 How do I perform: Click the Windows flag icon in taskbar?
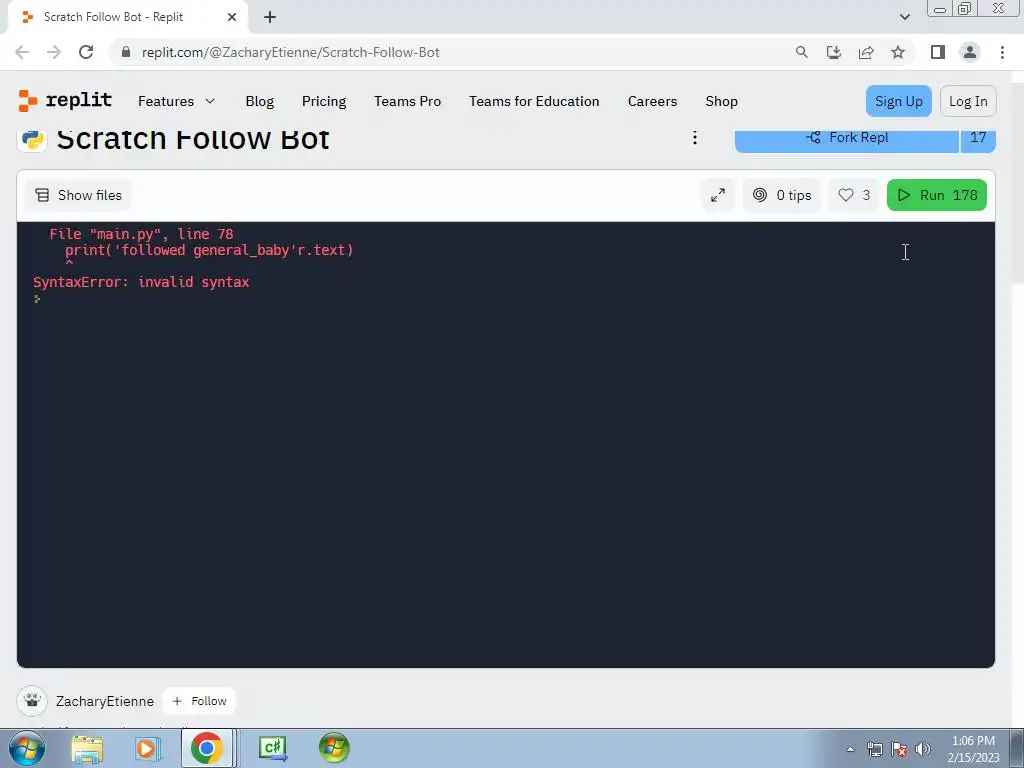(334, 748)
